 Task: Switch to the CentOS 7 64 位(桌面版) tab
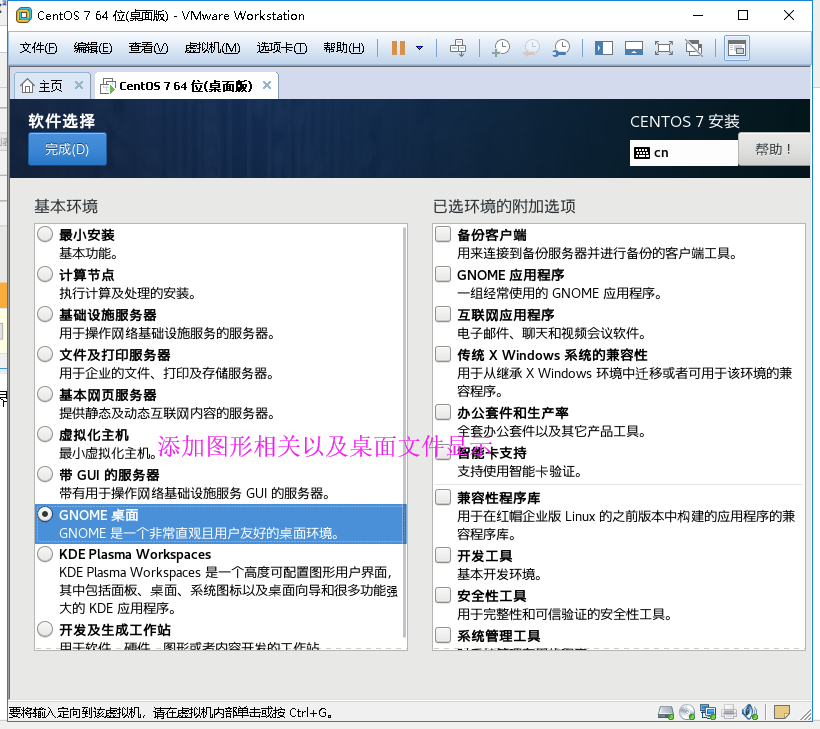tap(186, 86)
